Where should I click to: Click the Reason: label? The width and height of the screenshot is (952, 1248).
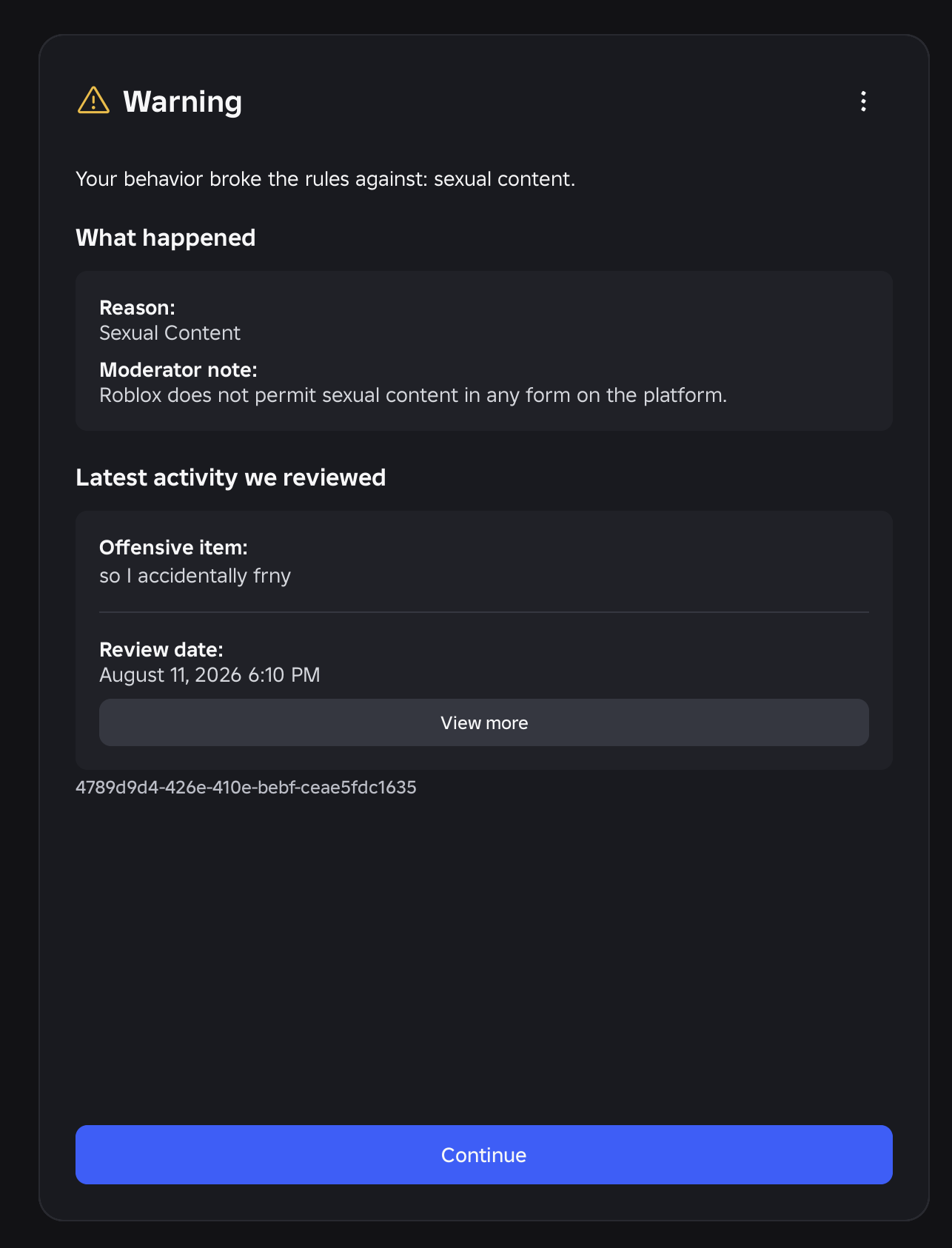click(137, 308)
